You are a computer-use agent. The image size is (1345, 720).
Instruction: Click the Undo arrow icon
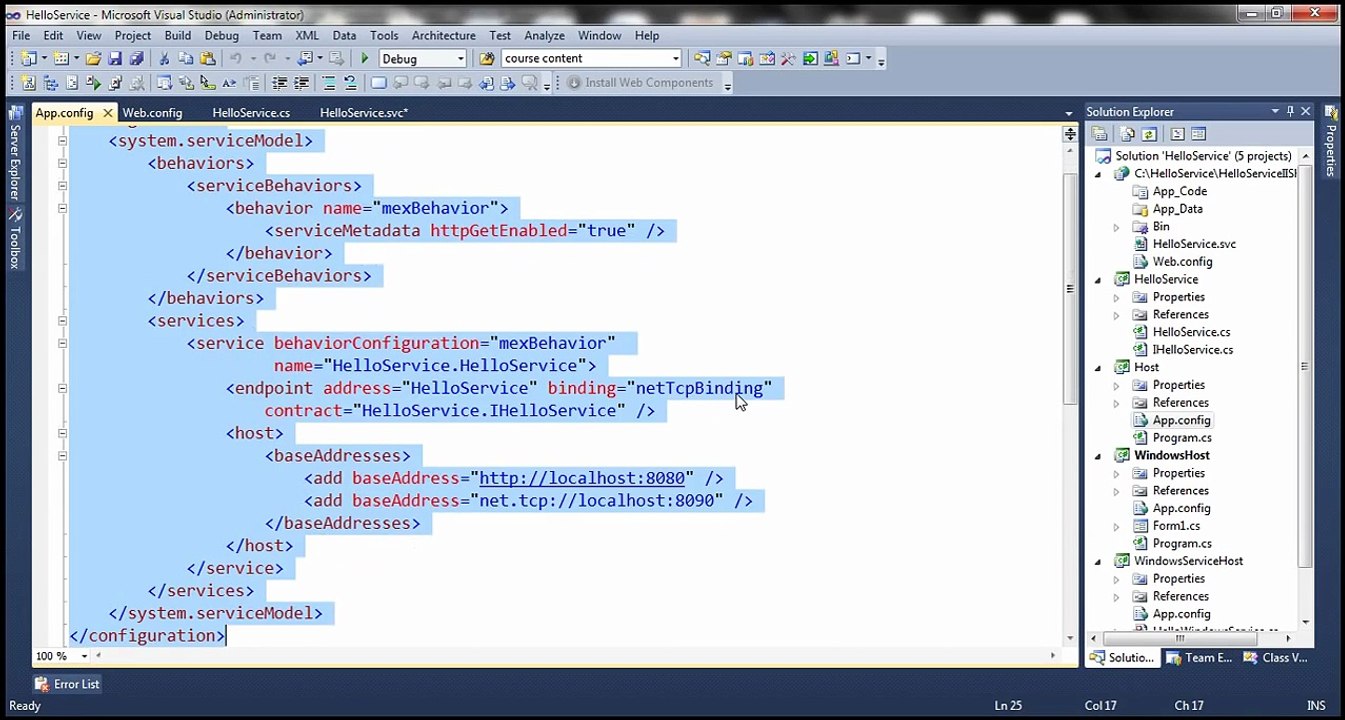[236, 59]
